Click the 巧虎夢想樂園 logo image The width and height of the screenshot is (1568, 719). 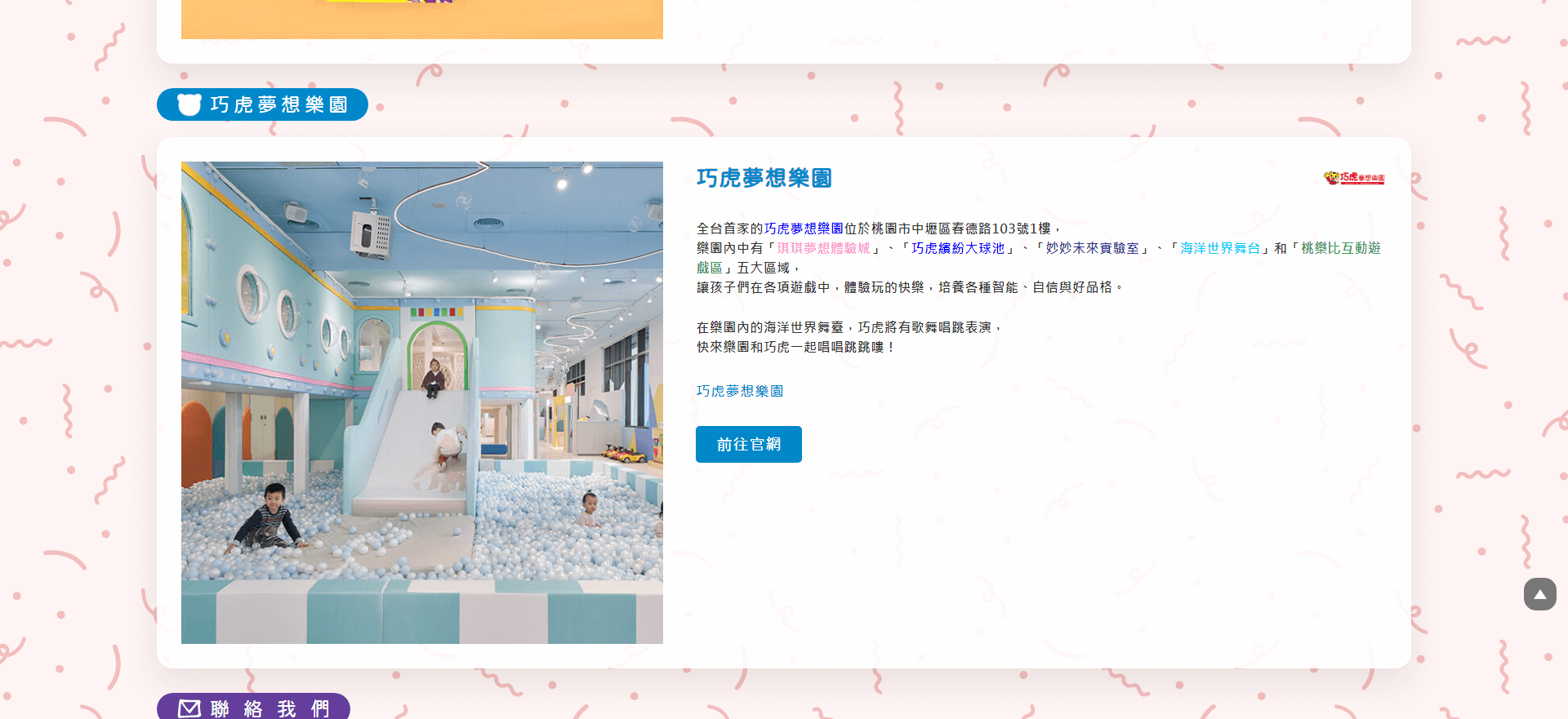point(1354,178)
